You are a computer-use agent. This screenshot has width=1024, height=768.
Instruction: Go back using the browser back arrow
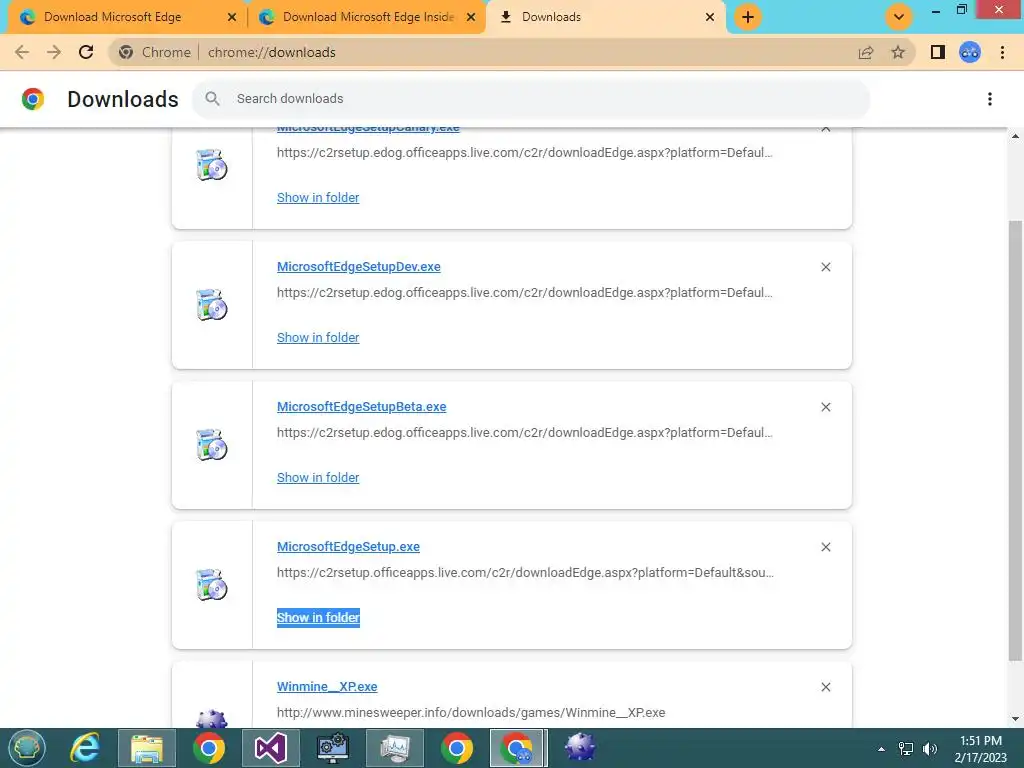click(x=22, y=52)
